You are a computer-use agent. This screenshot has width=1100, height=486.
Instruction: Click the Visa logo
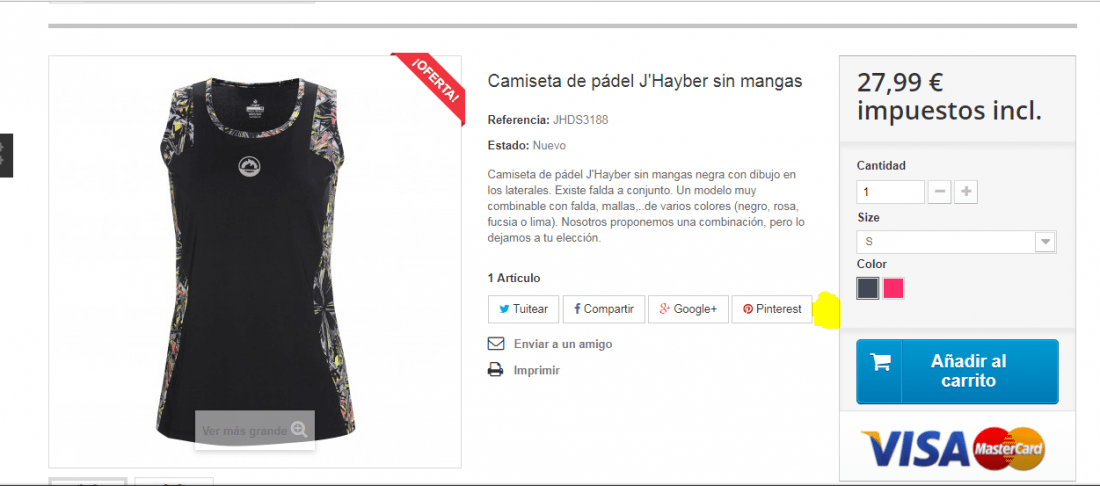(x=915, y=449)
